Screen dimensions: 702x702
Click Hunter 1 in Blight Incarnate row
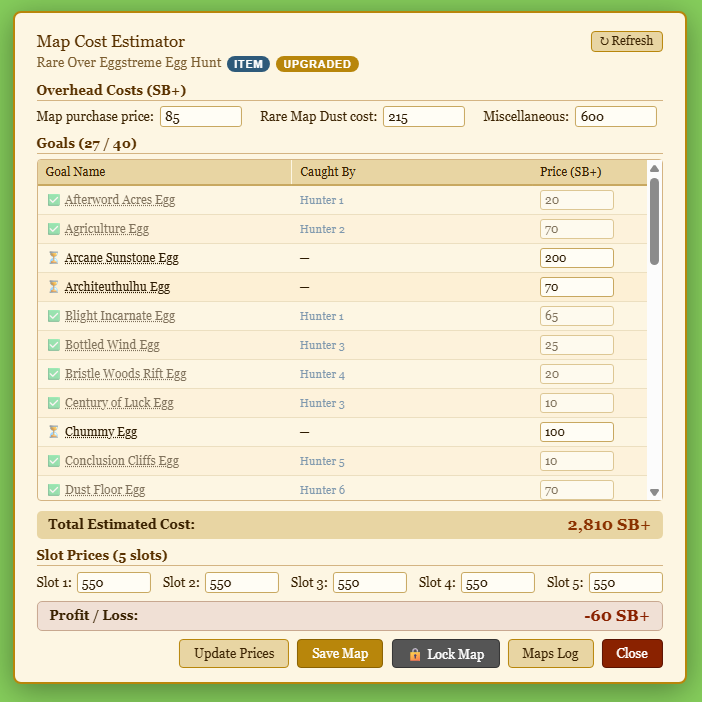click(321, 316)
